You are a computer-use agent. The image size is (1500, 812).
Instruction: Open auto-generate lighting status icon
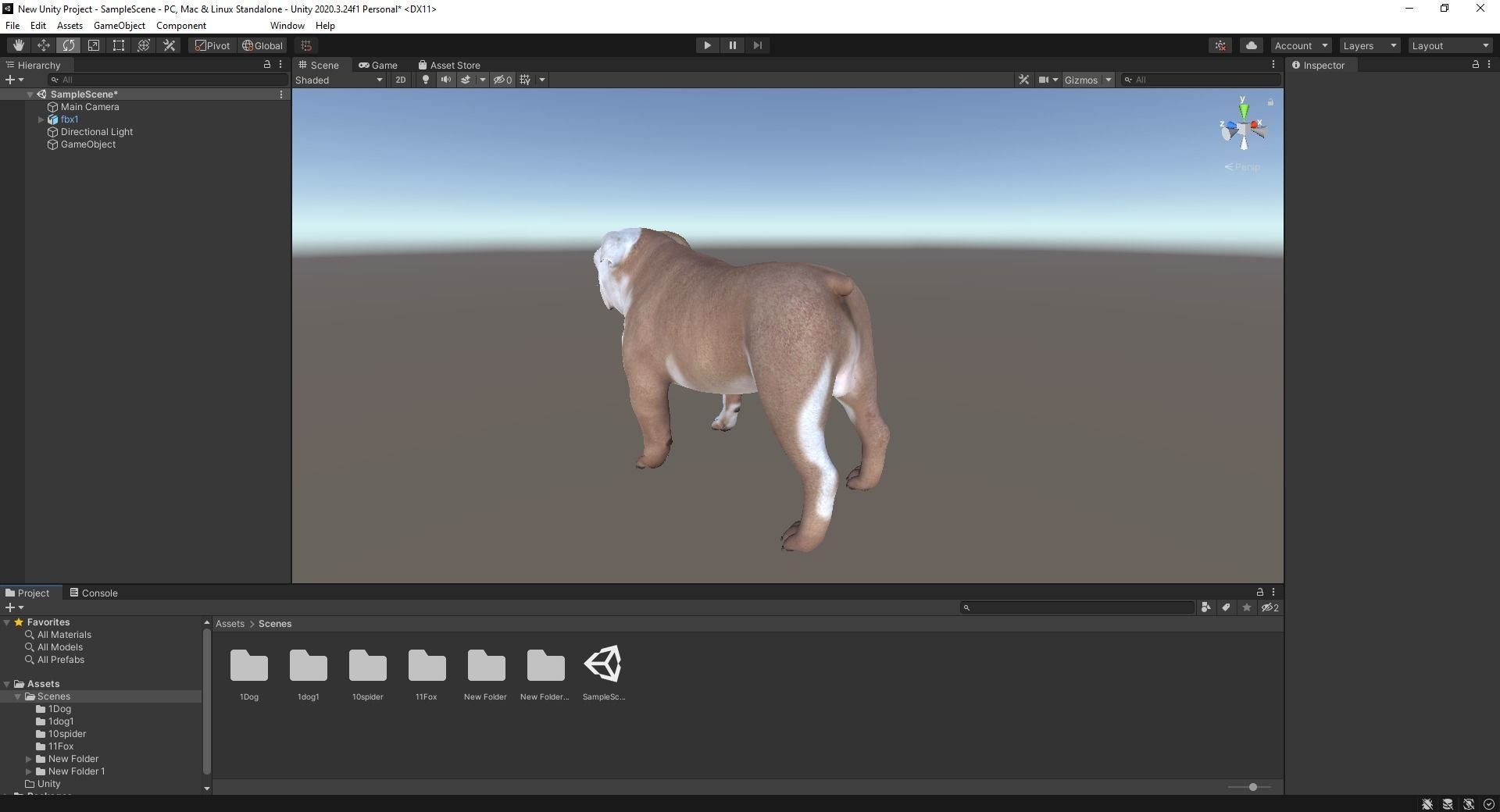(1469, 804)
